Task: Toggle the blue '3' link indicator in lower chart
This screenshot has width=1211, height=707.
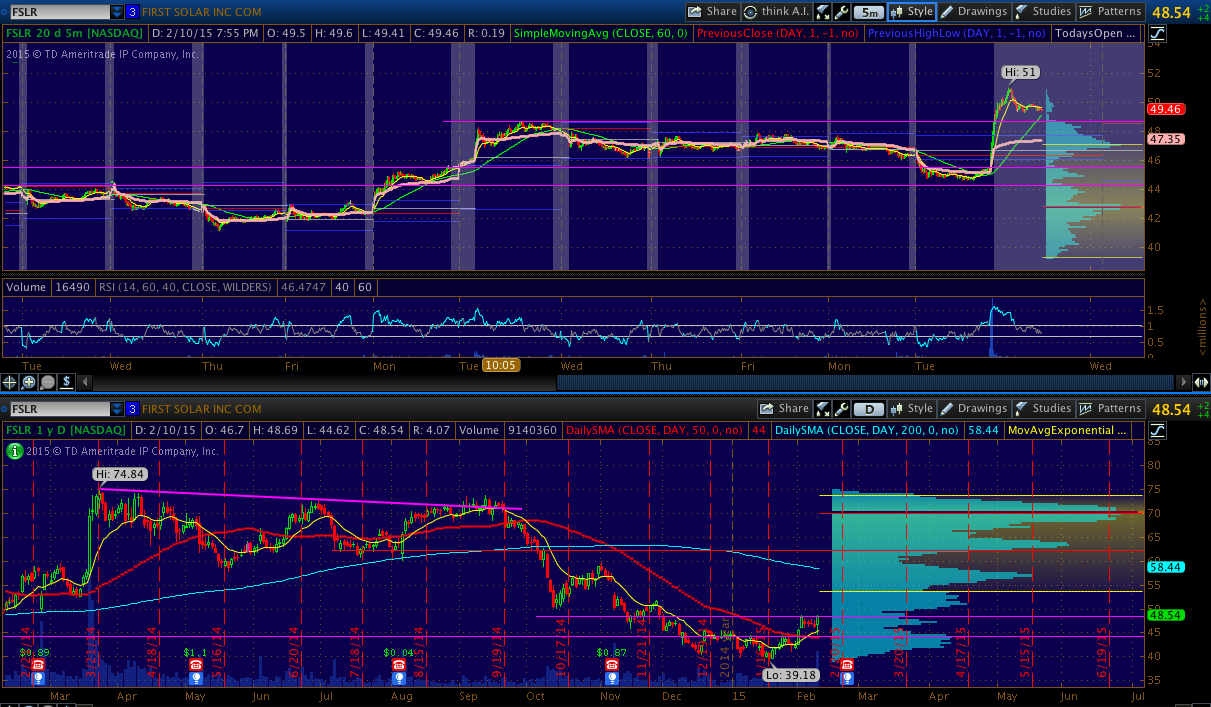Action: (x=132, y=409)
